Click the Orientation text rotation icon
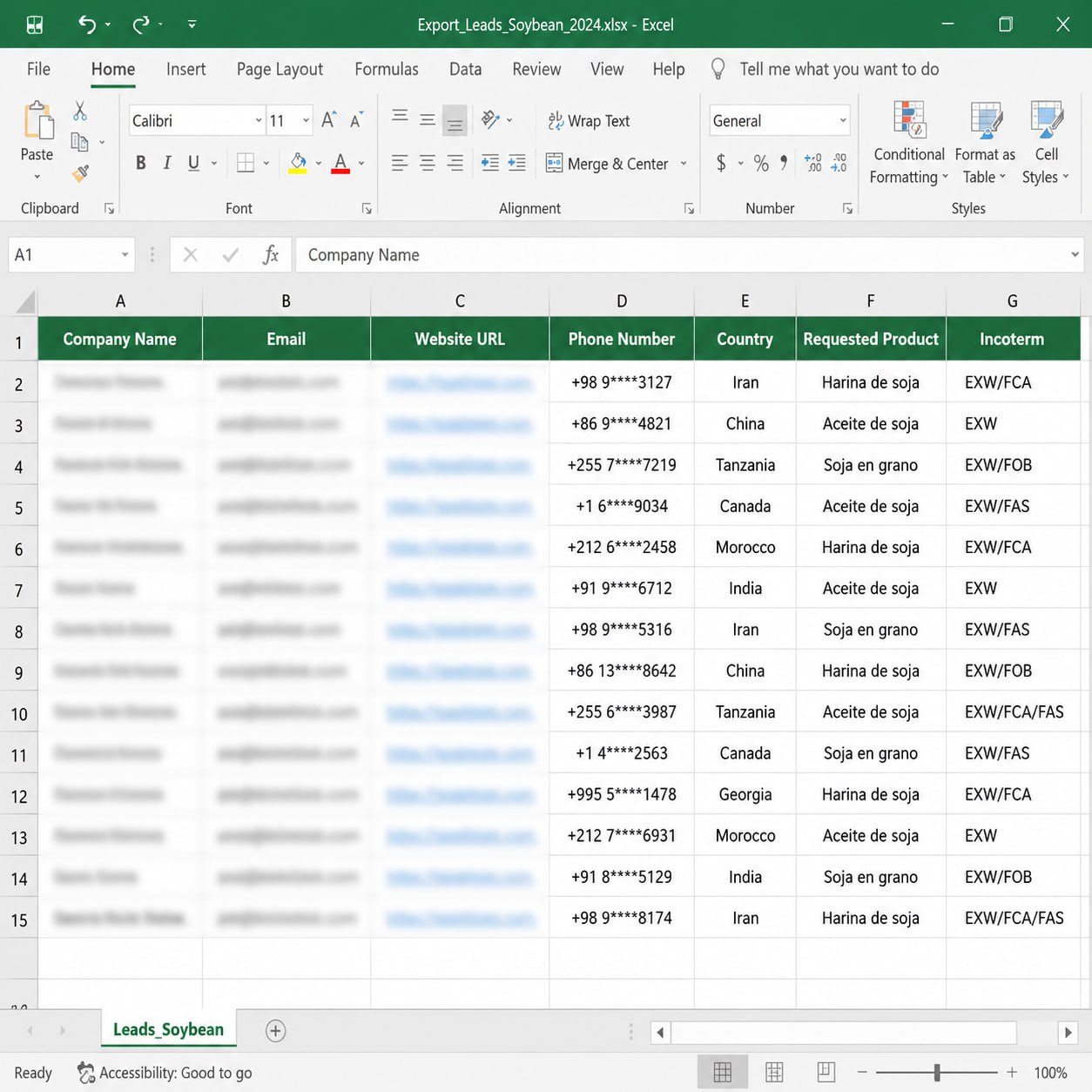The width and height of the screenshot is (1092, 1092). 490,120
